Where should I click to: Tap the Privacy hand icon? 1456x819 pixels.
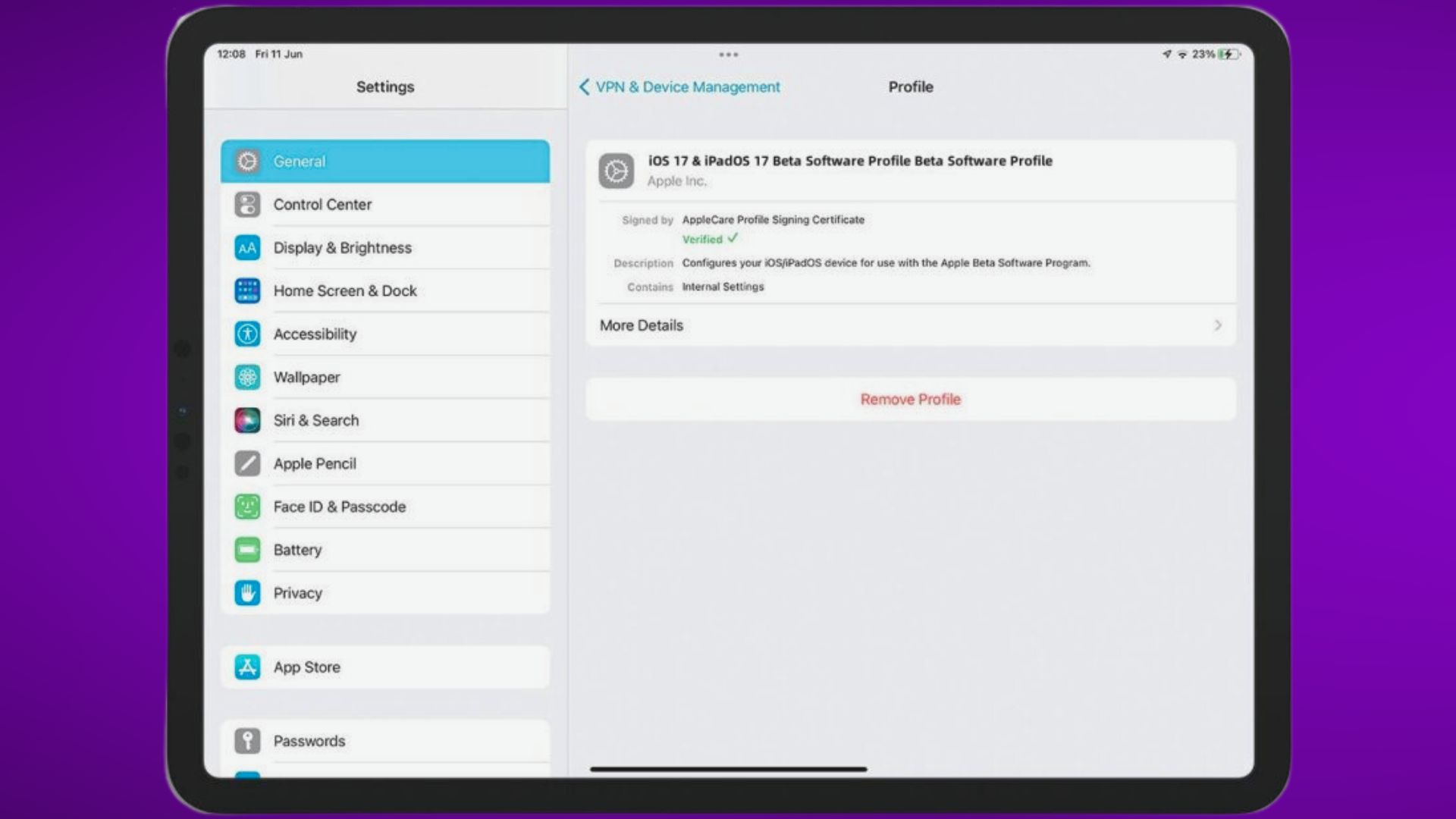[247, 593]
